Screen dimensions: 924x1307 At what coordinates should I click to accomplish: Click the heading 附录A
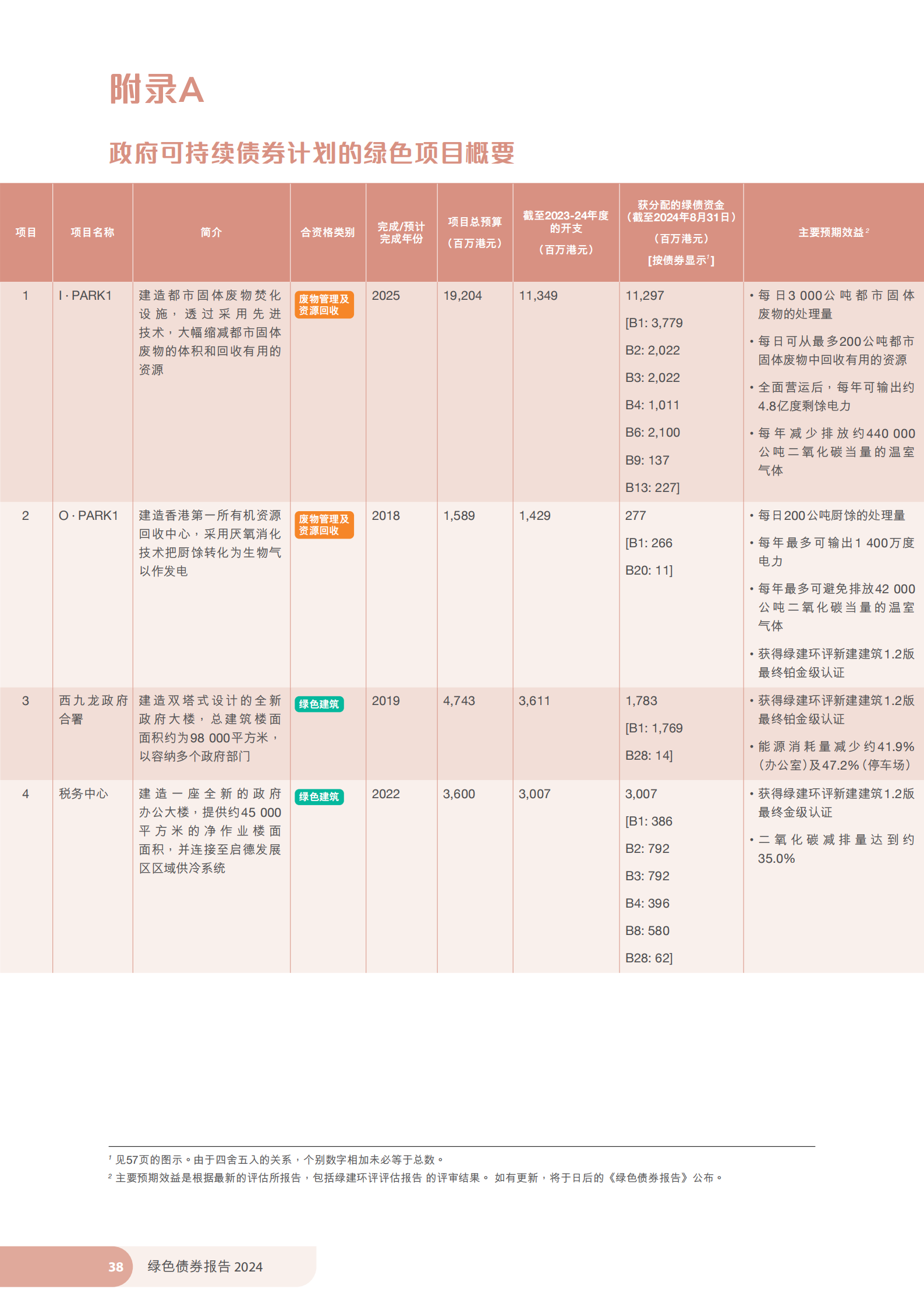157,90
